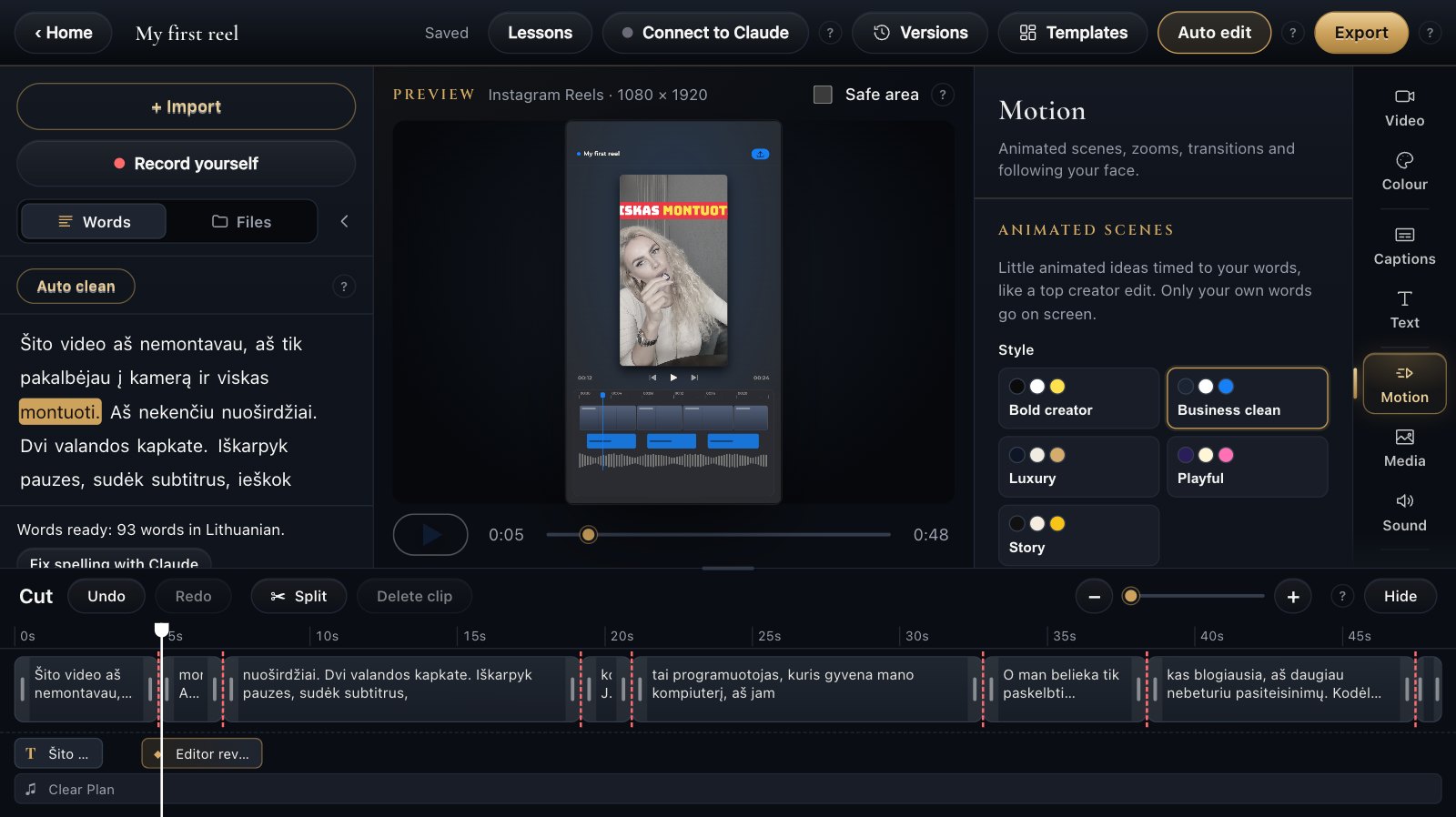Hide the timeline panel
Screen dimensions: 1456x817
point(1400,597)
